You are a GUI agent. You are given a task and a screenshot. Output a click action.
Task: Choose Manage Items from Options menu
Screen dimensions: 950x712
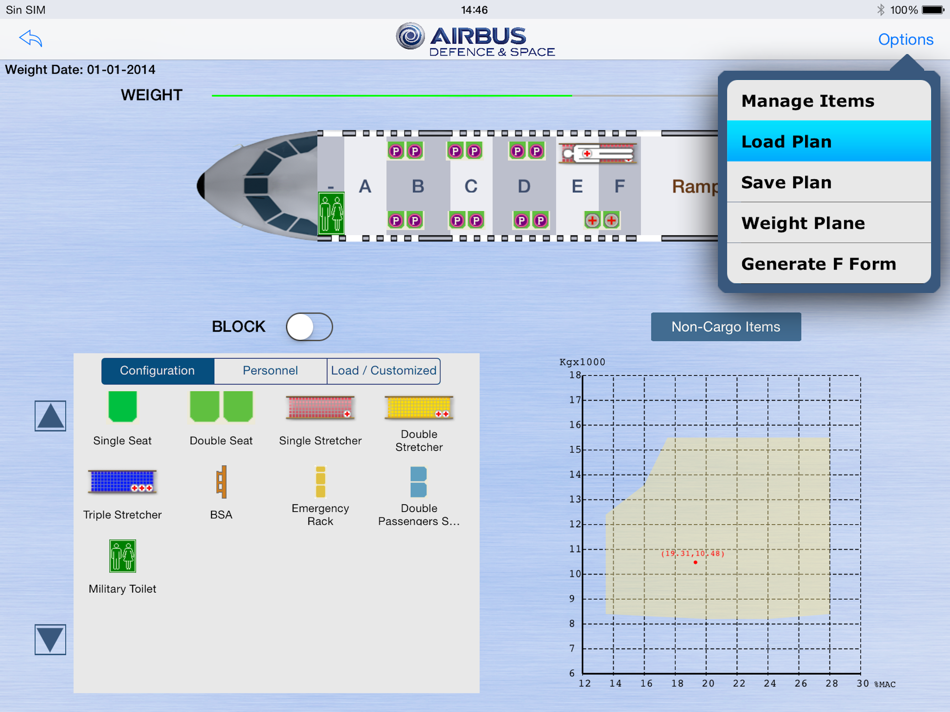click(x=829, y=101)
